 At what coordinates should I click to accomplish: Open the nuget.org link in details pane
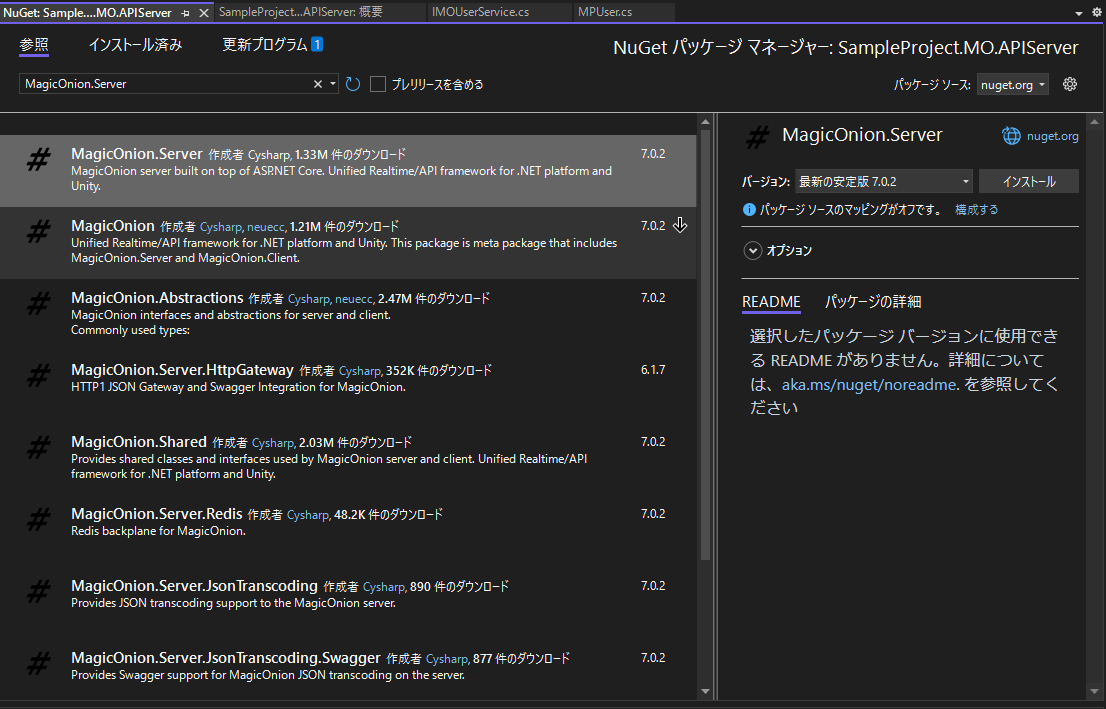[x=1052, y=136]
